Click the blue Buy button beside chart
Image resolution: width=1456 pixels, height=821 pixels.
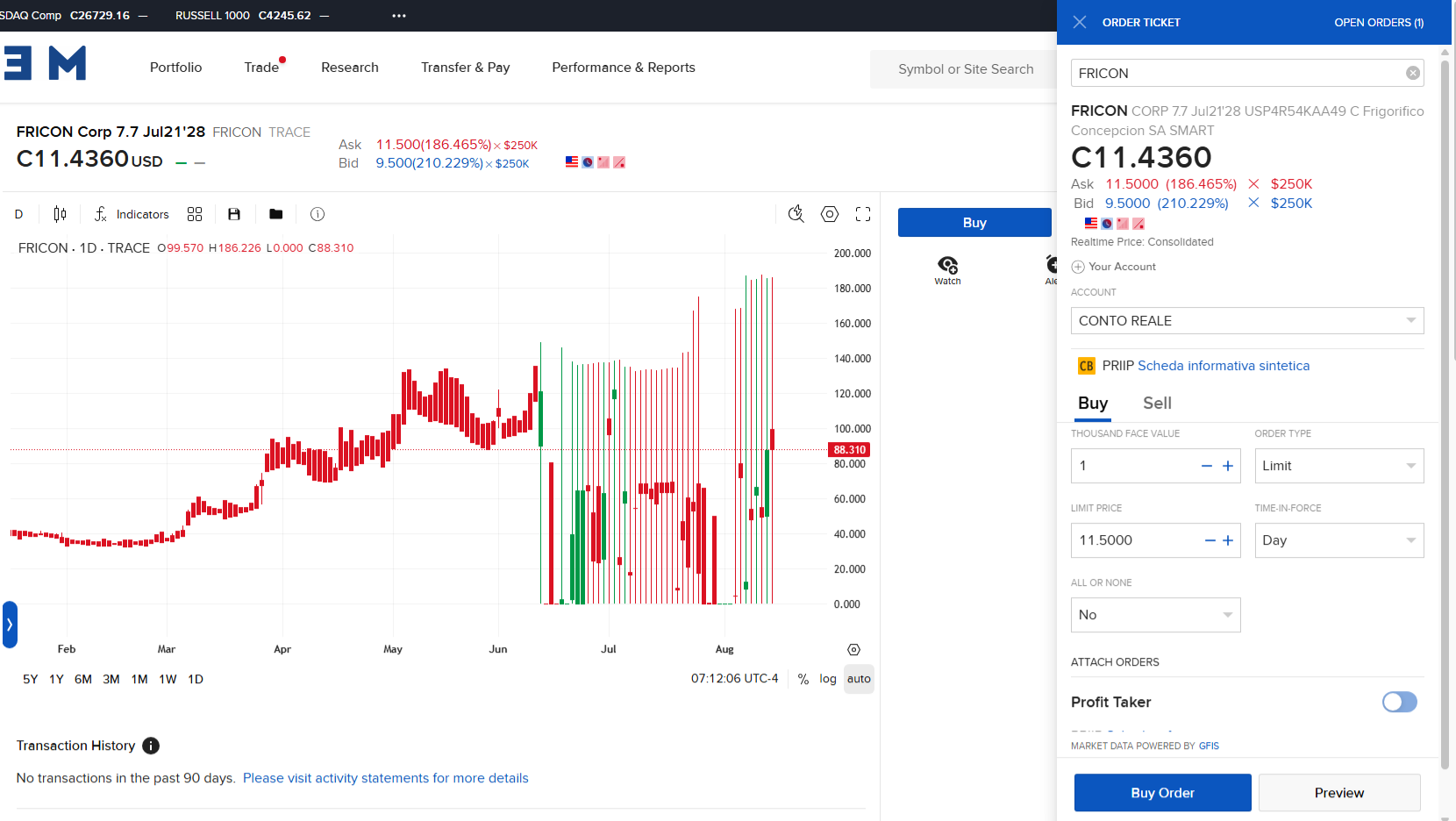[x=974, y=223]
